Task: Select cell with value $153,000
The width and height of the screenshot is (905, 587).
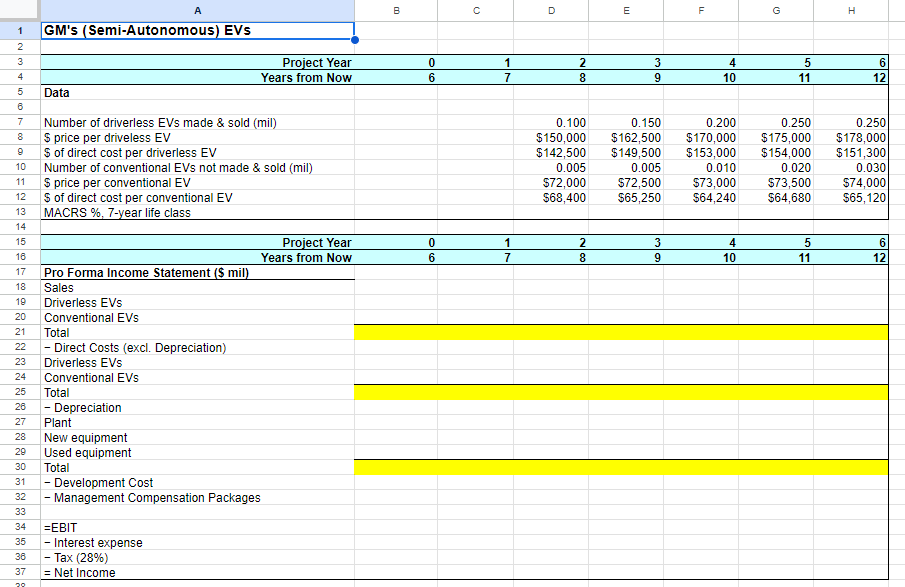Action: point(701,152)
